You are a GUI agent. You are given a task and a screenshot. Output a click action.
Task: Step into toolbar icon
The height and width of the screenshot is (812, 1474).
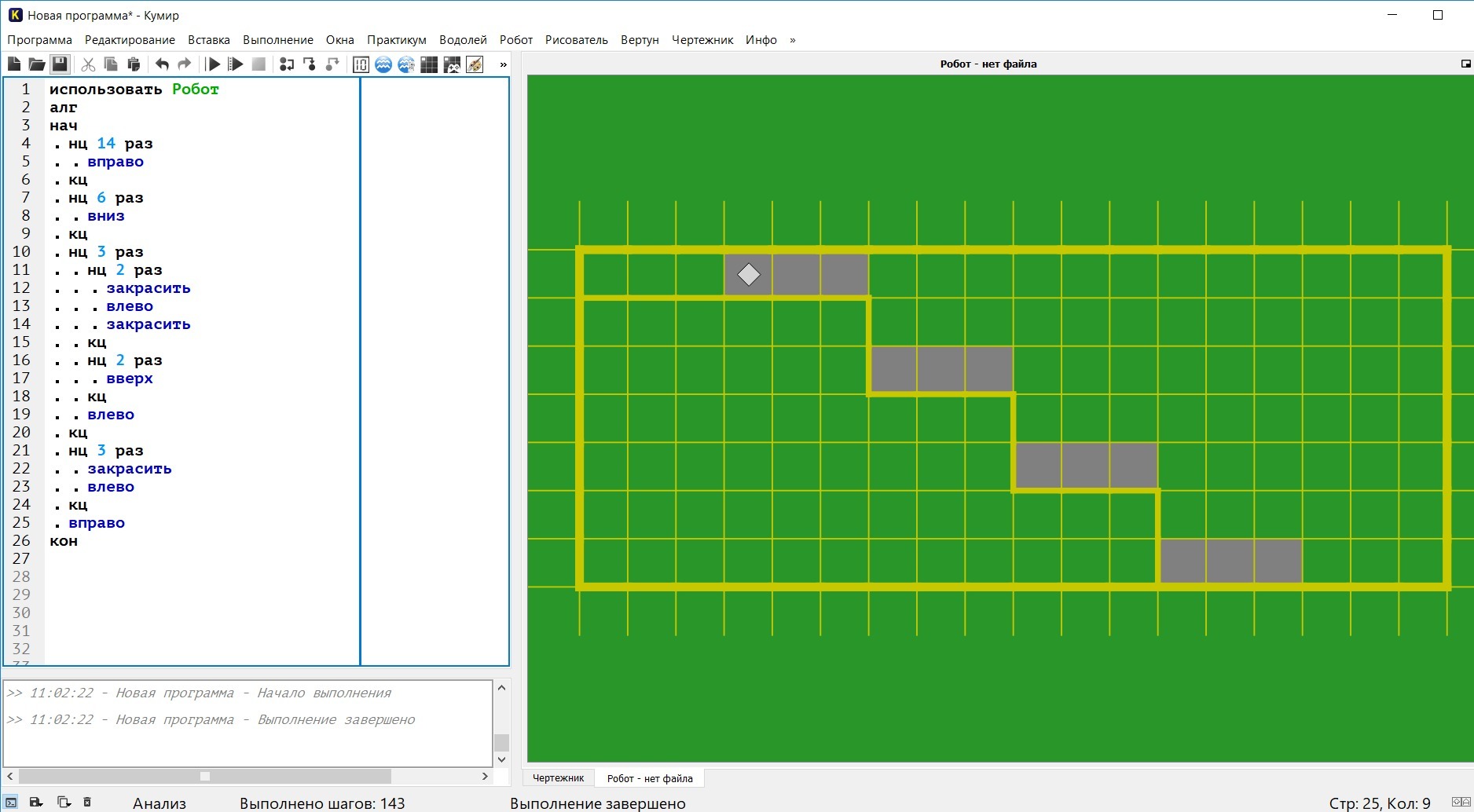click(x=310, y=64)
